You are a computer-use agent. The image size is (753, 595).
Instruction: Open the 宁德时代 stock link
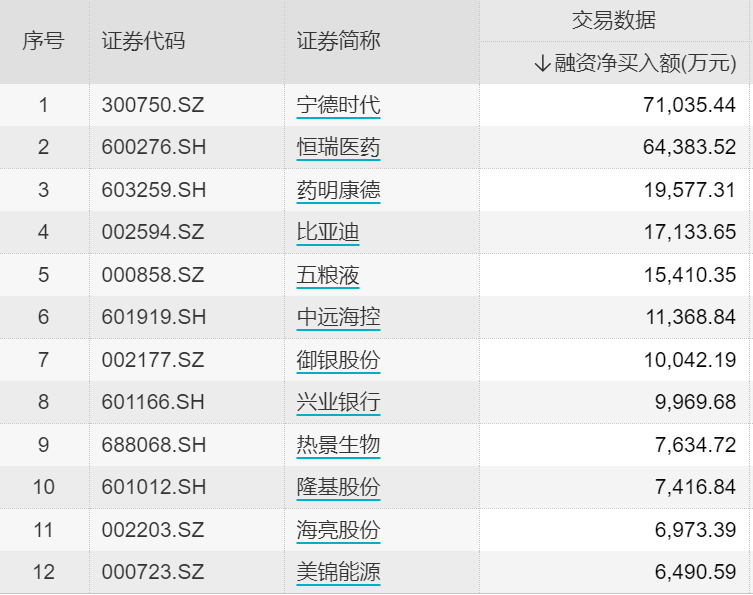[x=338, y=105]
